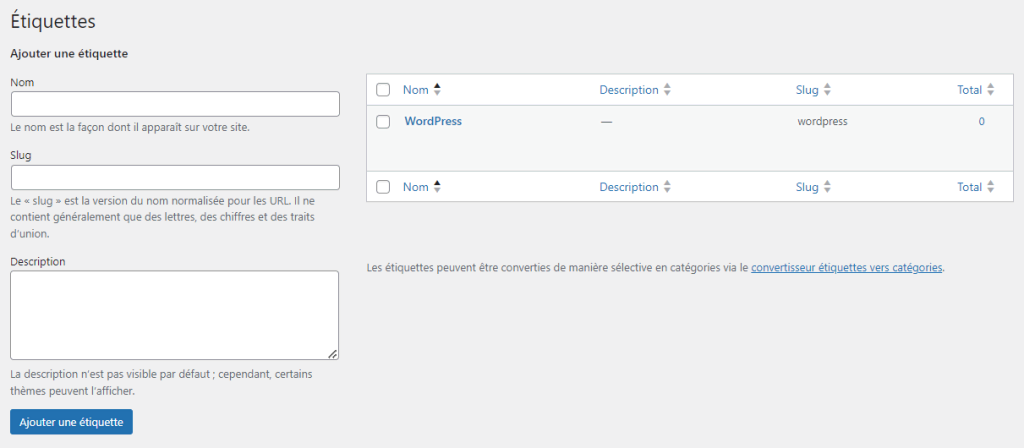Click into the Slug input field
The image size is (1024, 448).
[x=175, y=177]
